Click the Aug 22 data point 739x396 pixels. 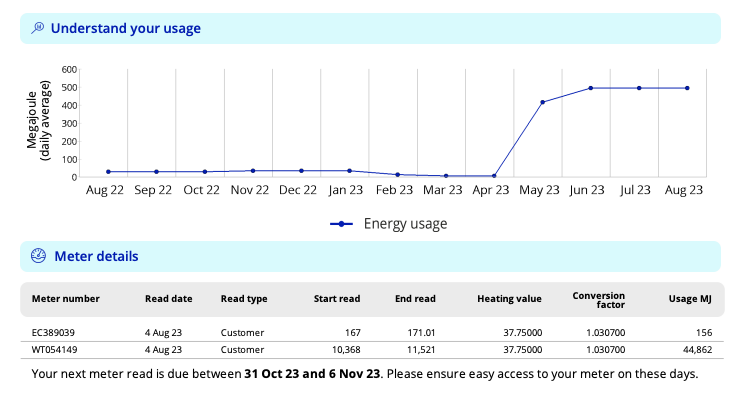tap(108, 172)
